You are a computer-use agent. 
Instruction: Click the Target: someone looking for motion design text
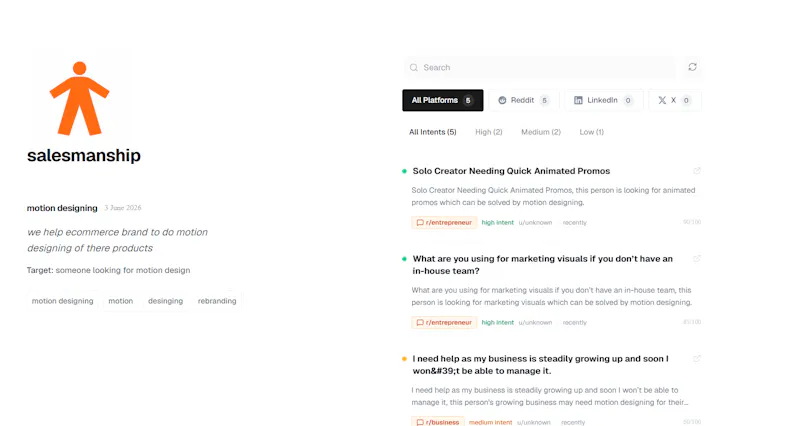(x=109, y=270)
